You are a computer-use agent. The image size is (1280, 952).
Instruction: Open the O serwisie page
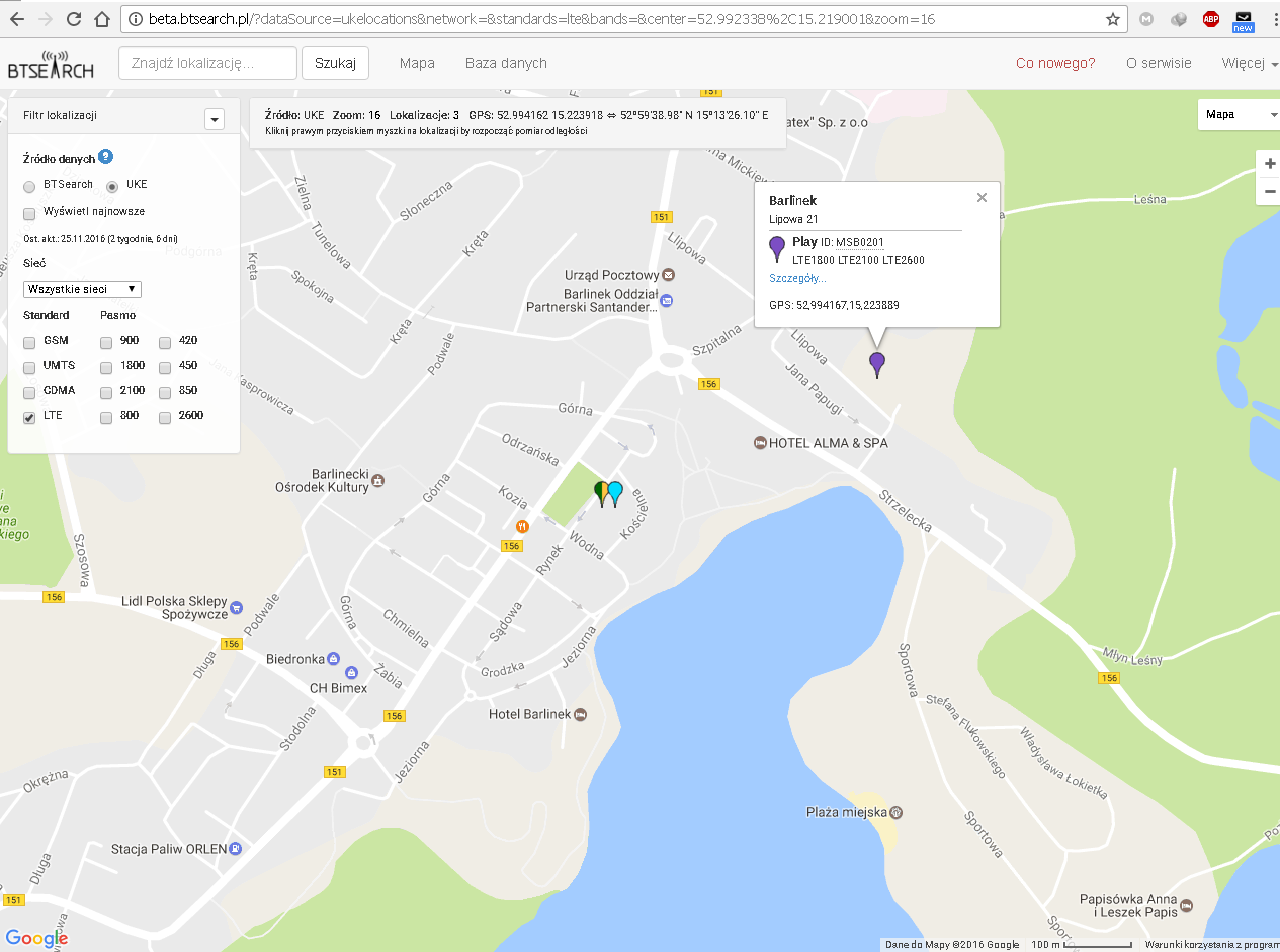(1159, 63)
